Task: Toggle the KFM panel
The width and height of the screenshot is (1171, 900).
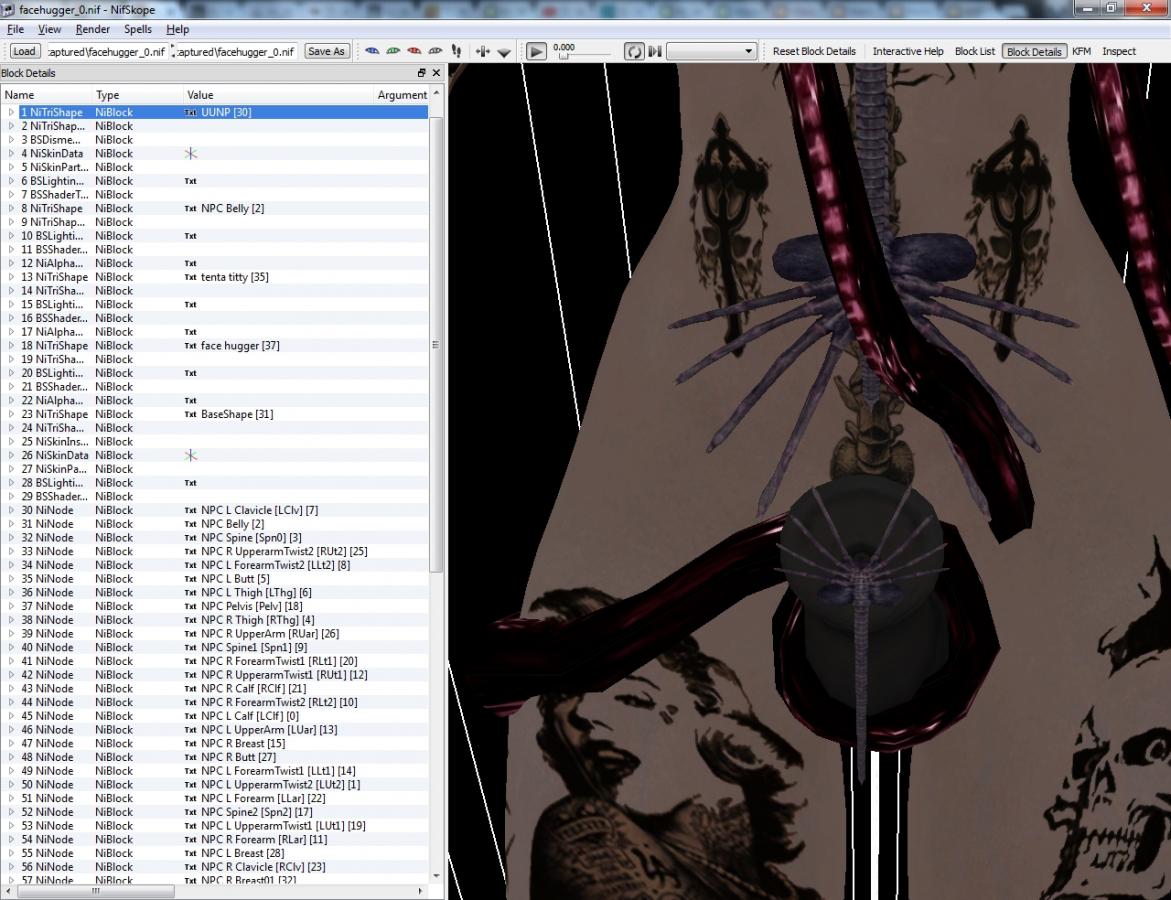Action: [x=1081, y=51]
